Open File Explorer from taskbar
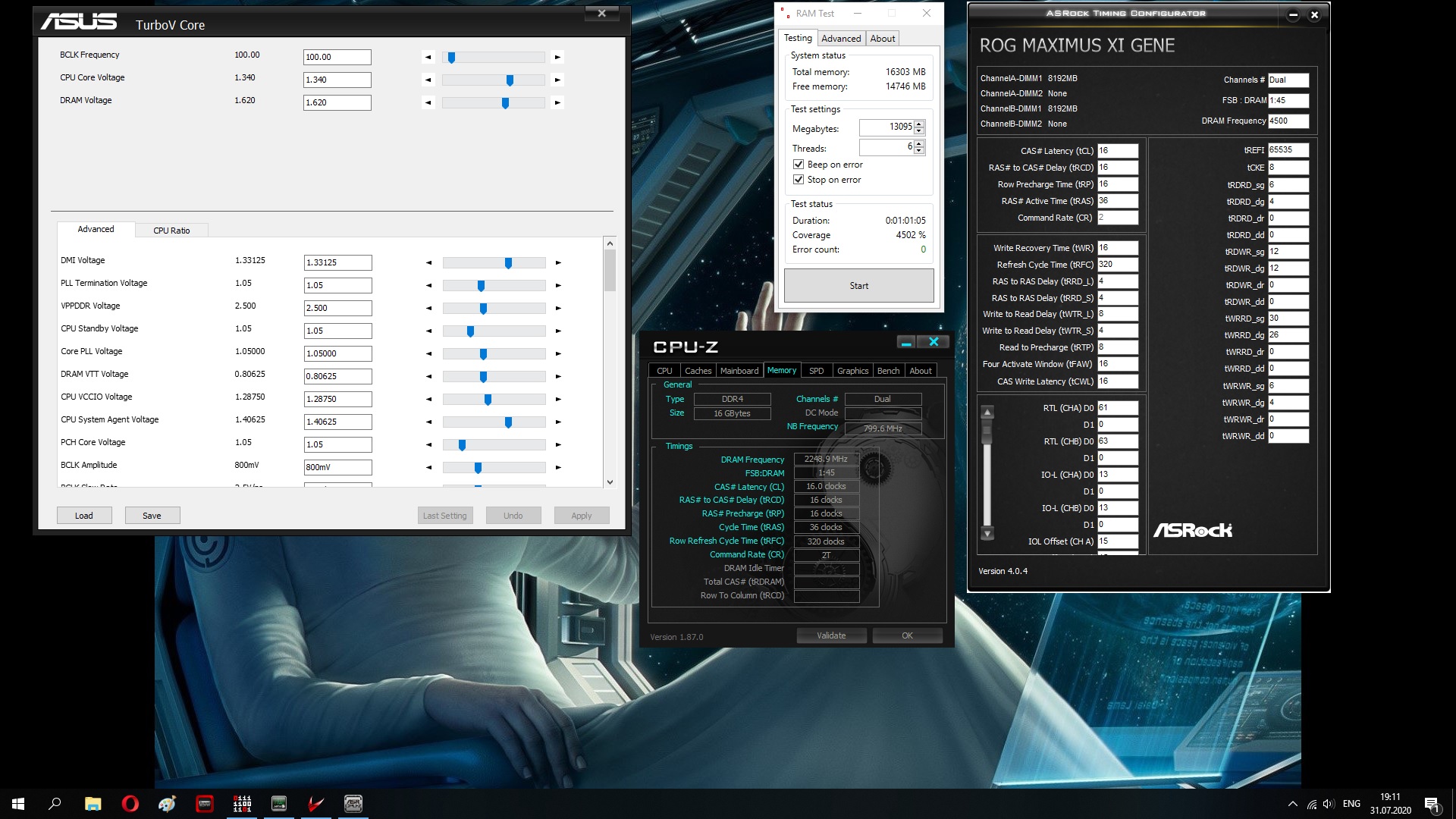Screen dimensions: 1456x819 [x=93, y=804]
